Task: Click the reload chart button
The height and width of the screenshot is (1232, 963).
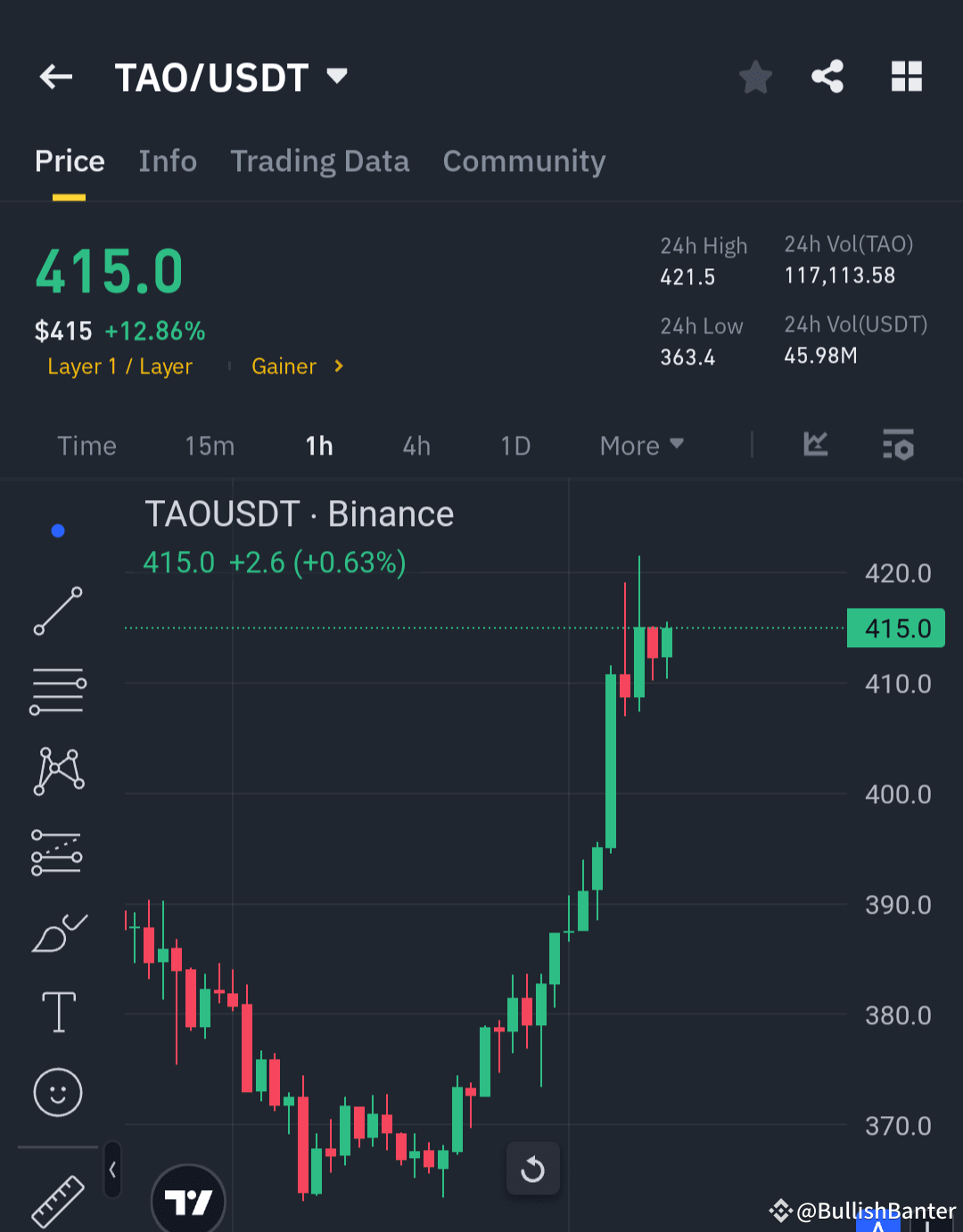Action: (533, 1169)
